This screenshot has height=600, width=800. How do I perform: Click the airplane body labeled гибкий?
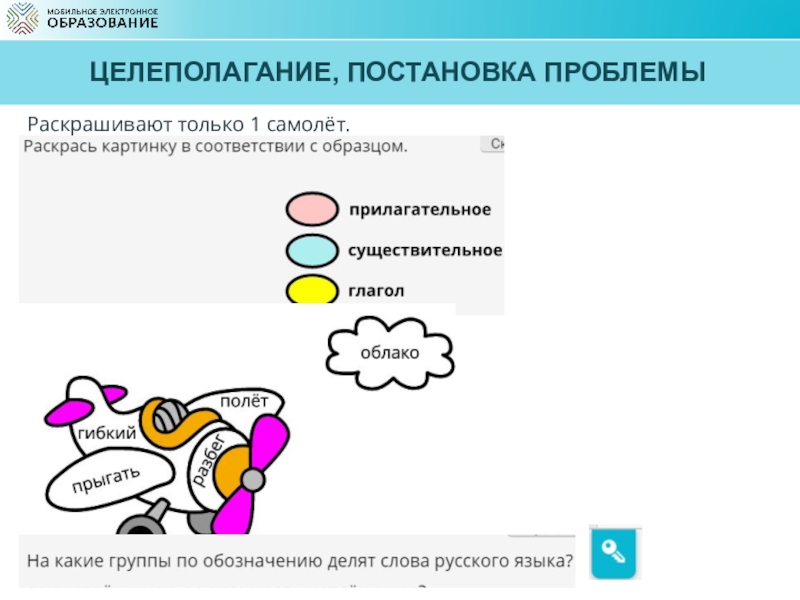click(106, 434)
